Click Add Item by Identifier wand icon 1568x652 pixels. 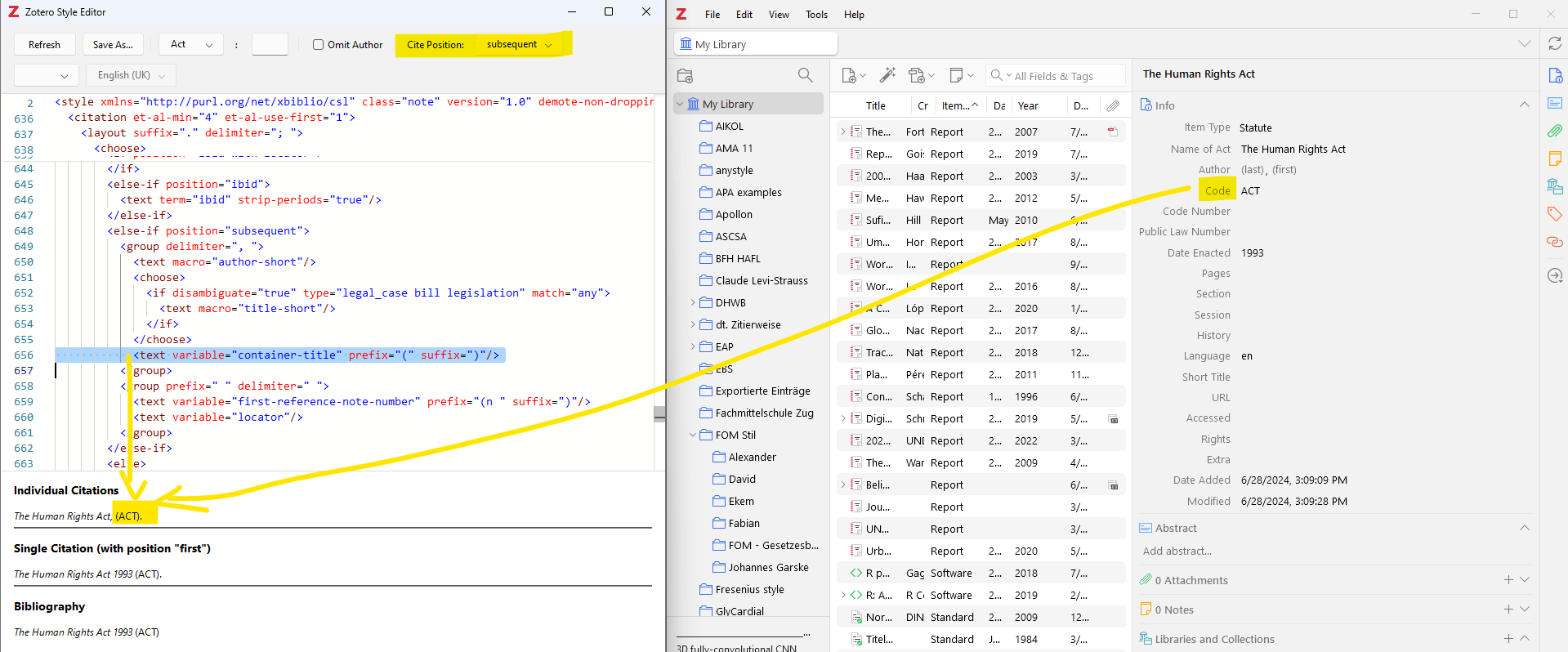[887, 75]
